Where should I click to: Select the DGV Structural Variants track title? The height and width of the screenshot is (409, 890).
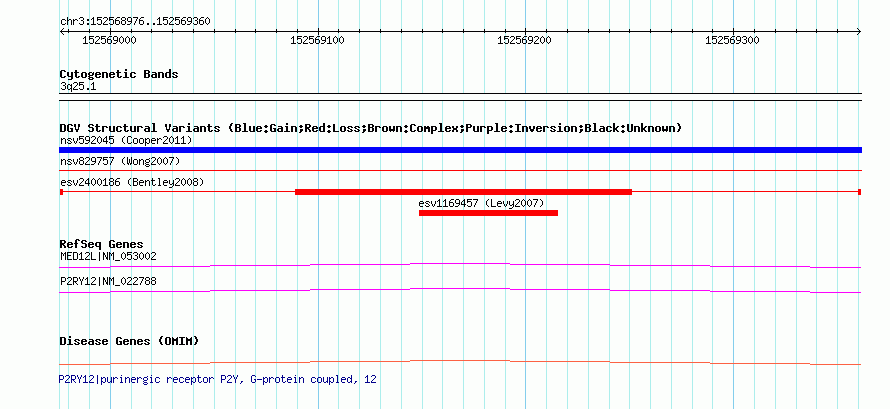[x=371, y=128]
